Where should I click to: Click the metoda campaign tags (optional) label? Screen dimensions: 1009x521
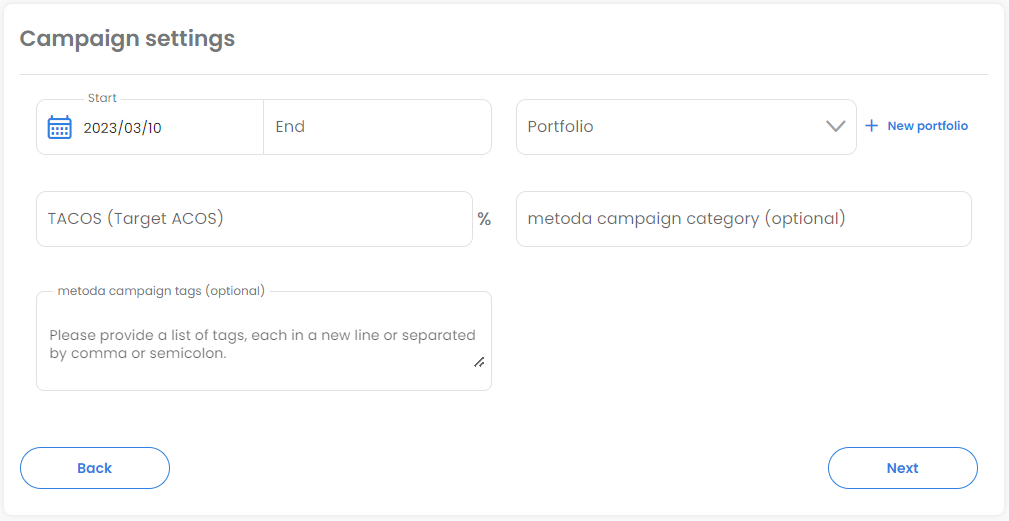coord(161,291)
